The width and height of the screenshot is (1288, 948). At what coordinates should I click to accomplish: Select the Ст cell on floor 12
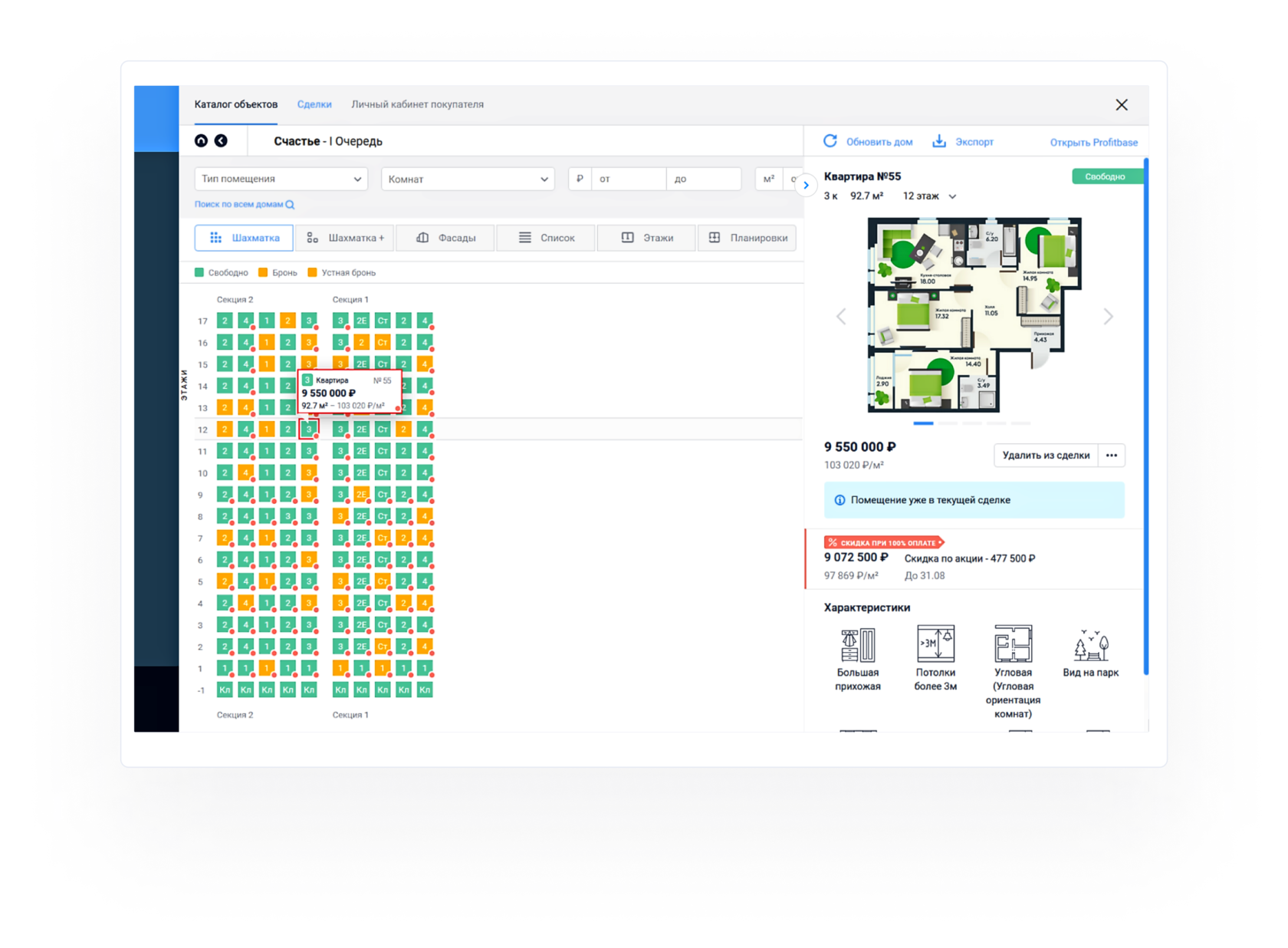click(x=383, y=429)
